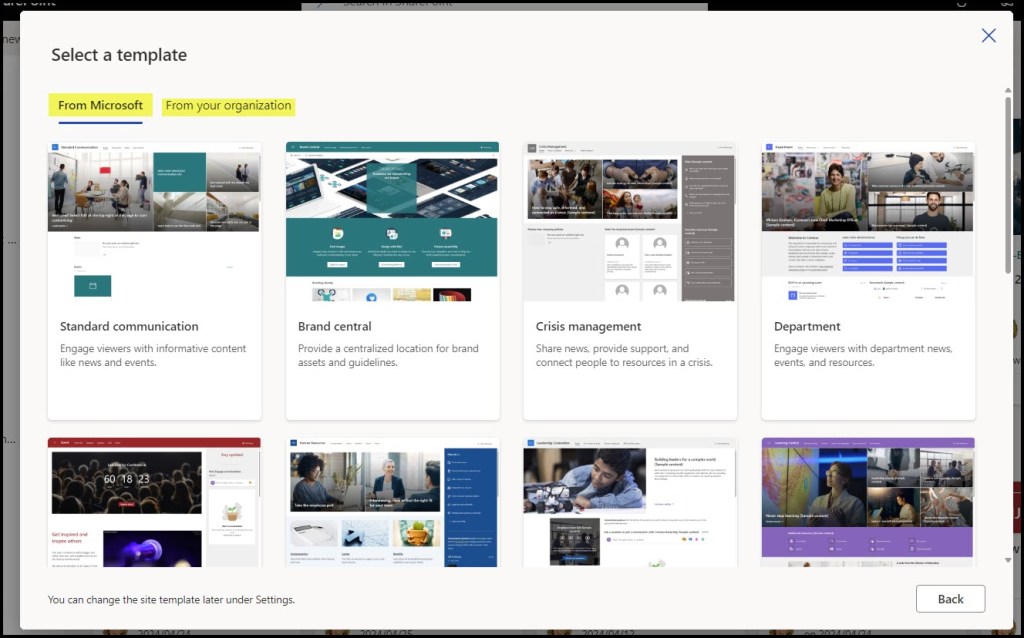The height and width of the screenshot is (638, 1024).
Task: Click the Brand central description text
Action: pos(388,355)
